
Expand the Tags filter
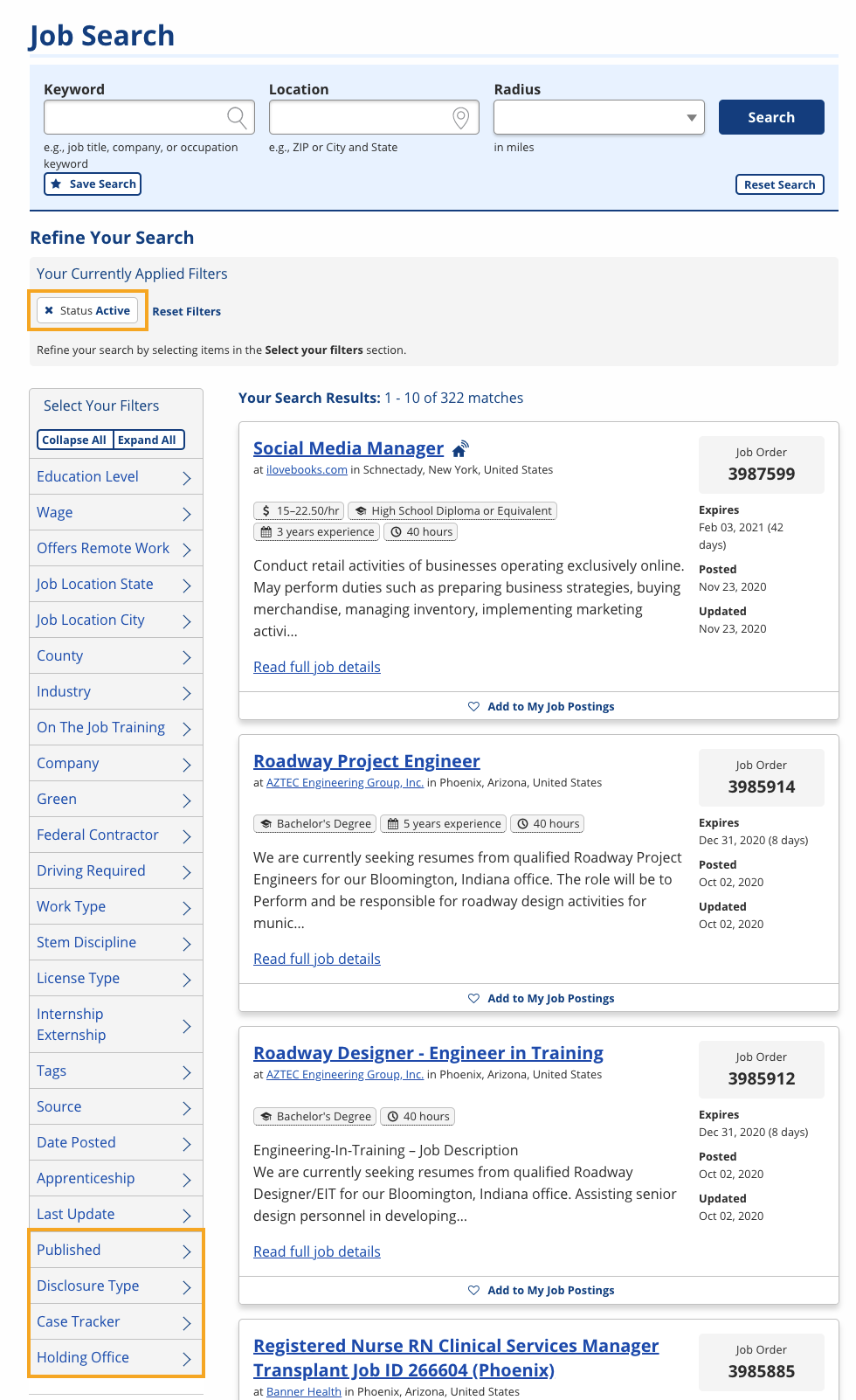(x=116, y=1071)
